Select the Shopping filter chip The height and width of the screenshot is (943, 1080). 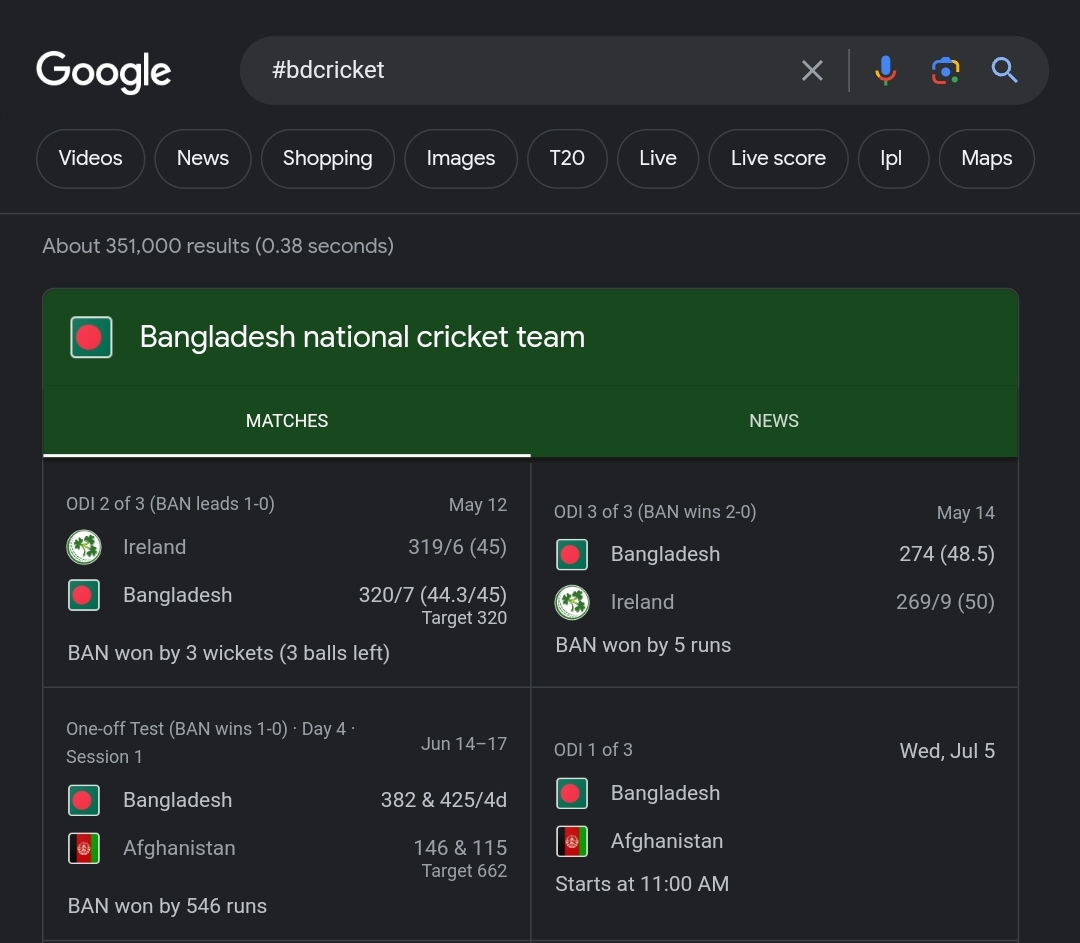327,158
